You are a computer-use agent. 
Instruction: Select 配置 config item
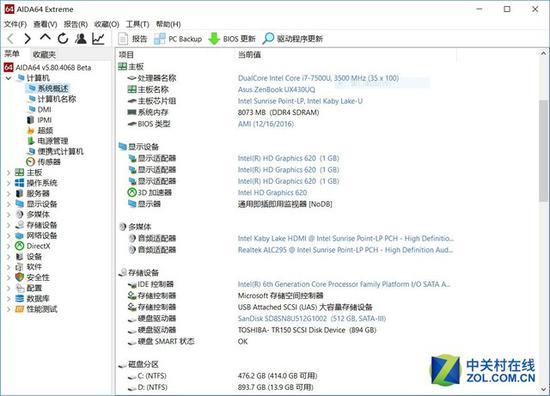(x=29, y=288)
